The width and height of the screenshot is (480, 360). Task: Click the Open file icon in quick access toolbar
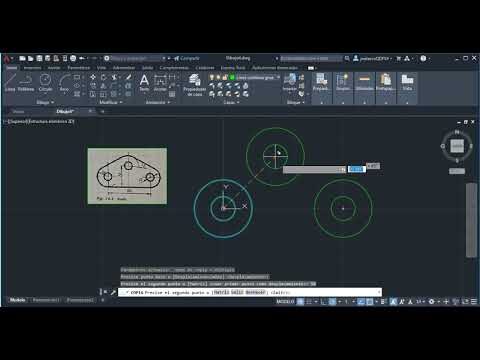31,58
